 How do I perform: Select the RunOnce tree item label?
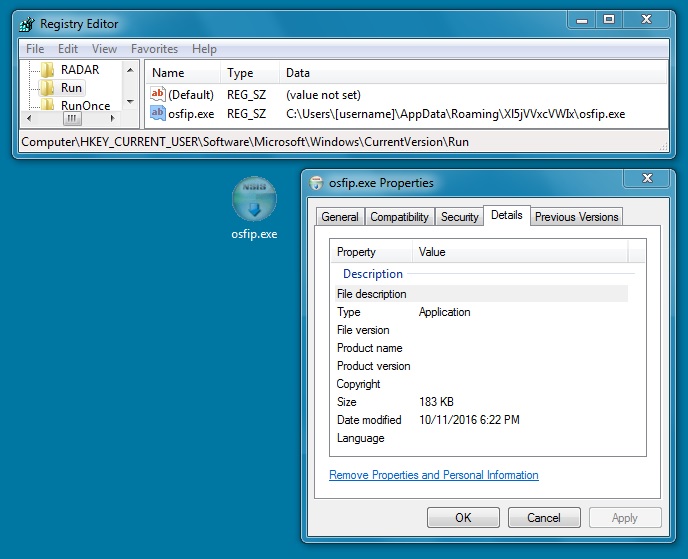tap(86, 105)
